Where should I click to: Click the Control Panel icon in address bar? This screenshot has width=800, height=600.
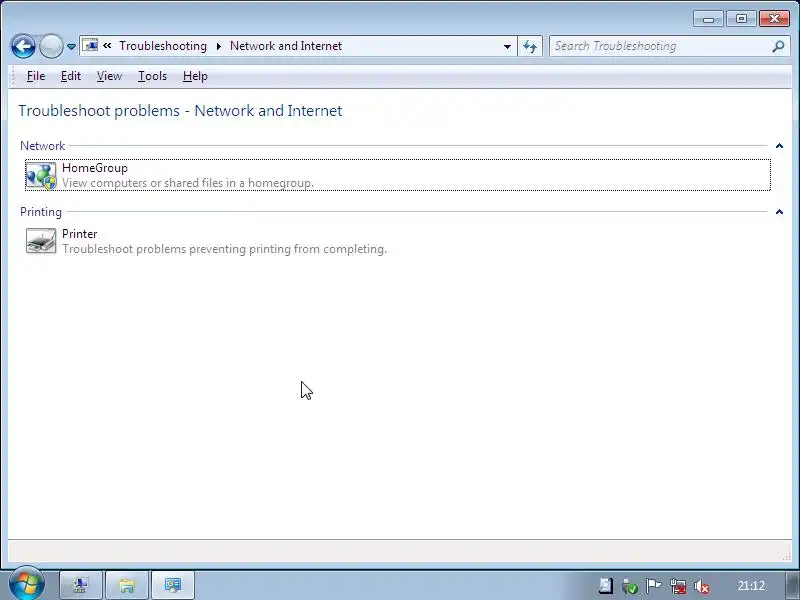[x=90, y=45]
